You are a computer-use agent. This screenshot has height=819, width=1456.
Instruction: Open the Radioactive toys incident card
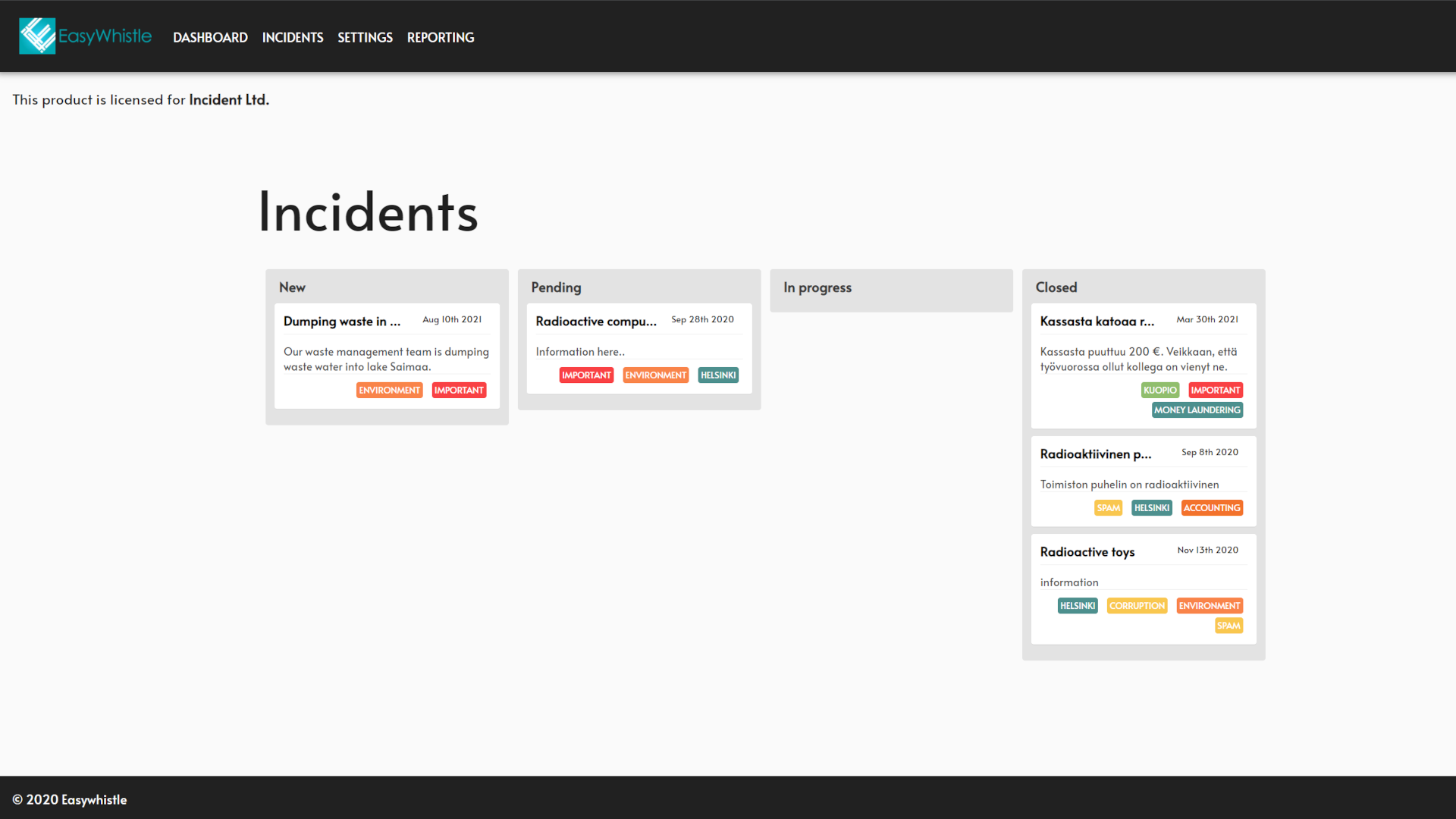click(1087, 552)
